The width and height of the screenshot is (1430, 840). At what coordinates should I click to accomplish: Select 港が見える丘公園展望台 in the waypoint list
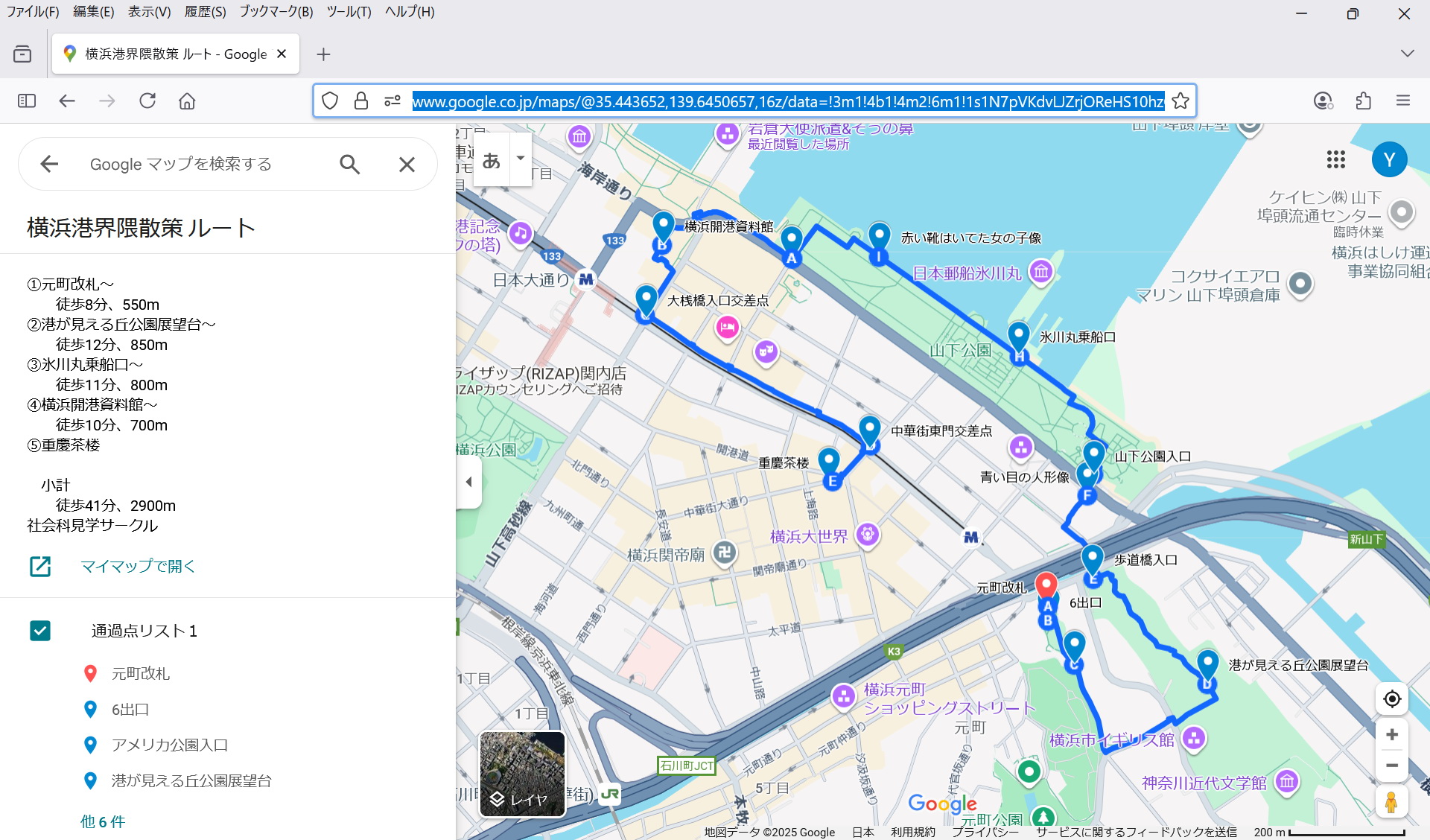191,780
